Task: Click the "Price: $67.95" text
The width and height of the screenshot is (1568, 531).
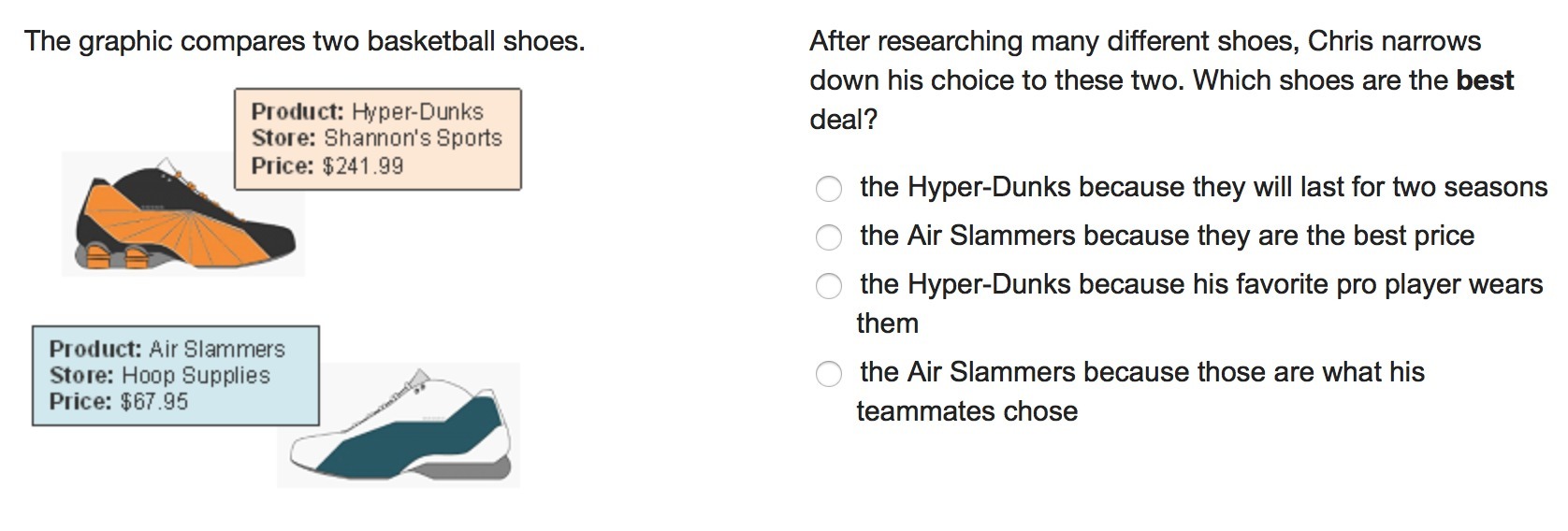Action: click(118, 402)
